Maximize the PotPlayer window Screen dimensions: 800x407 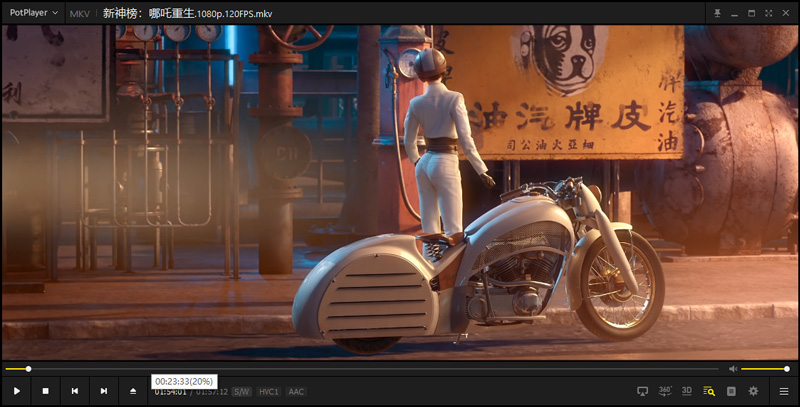[x=752, y=13]
